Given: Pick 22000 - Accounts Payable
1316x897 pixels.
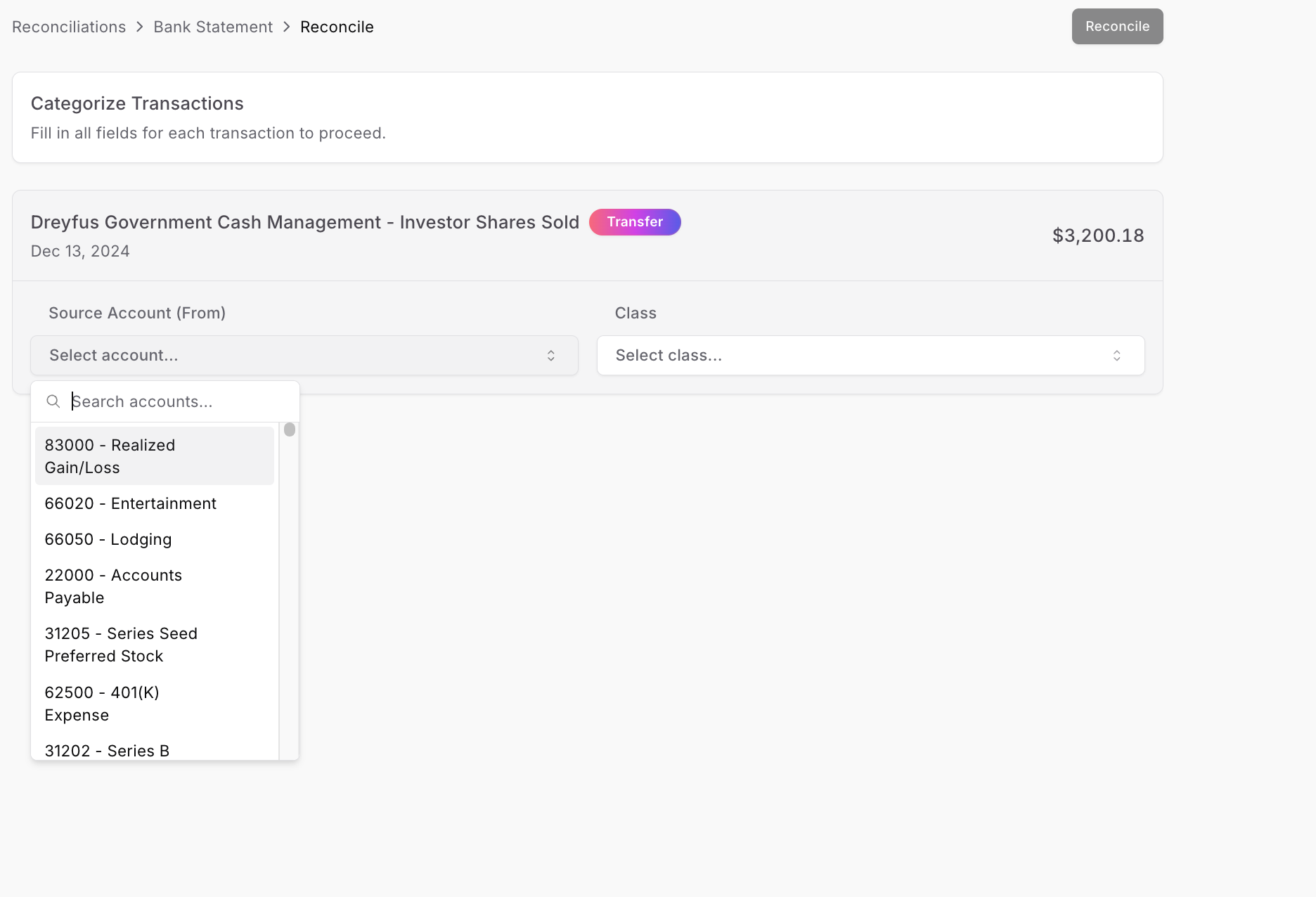Looking at the screenshot, I should [155, 586].
